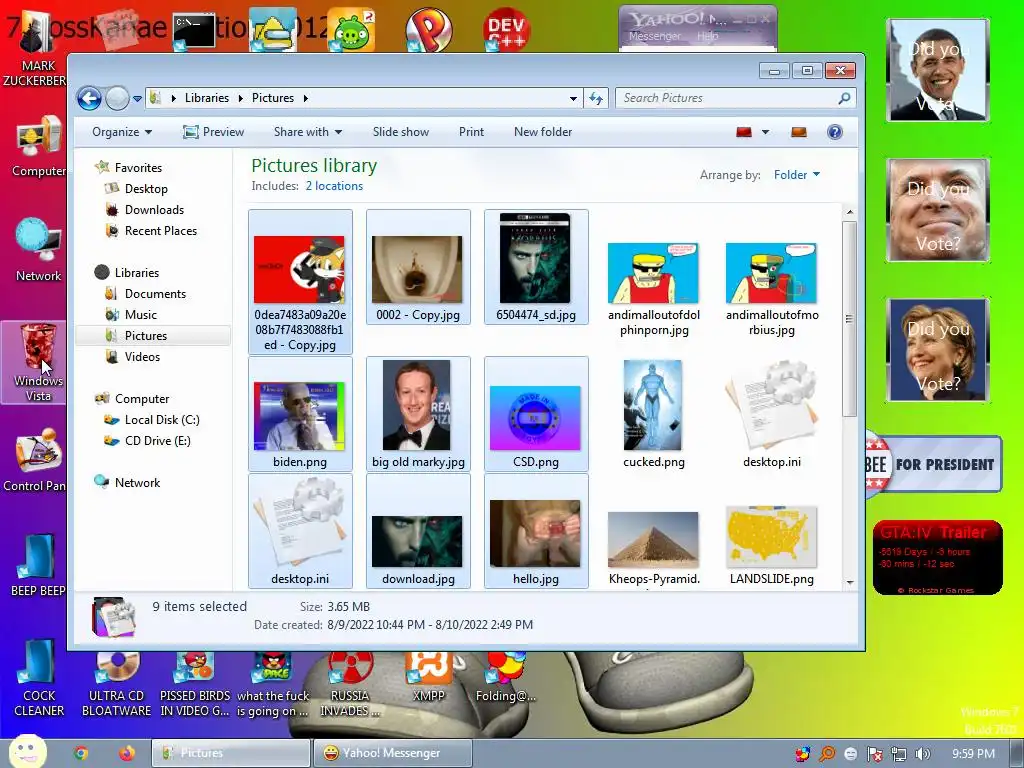Select the andimalloutofmorbius.jpg file
The width and height of the screenshot is (1024, 768).
[771, 289]
